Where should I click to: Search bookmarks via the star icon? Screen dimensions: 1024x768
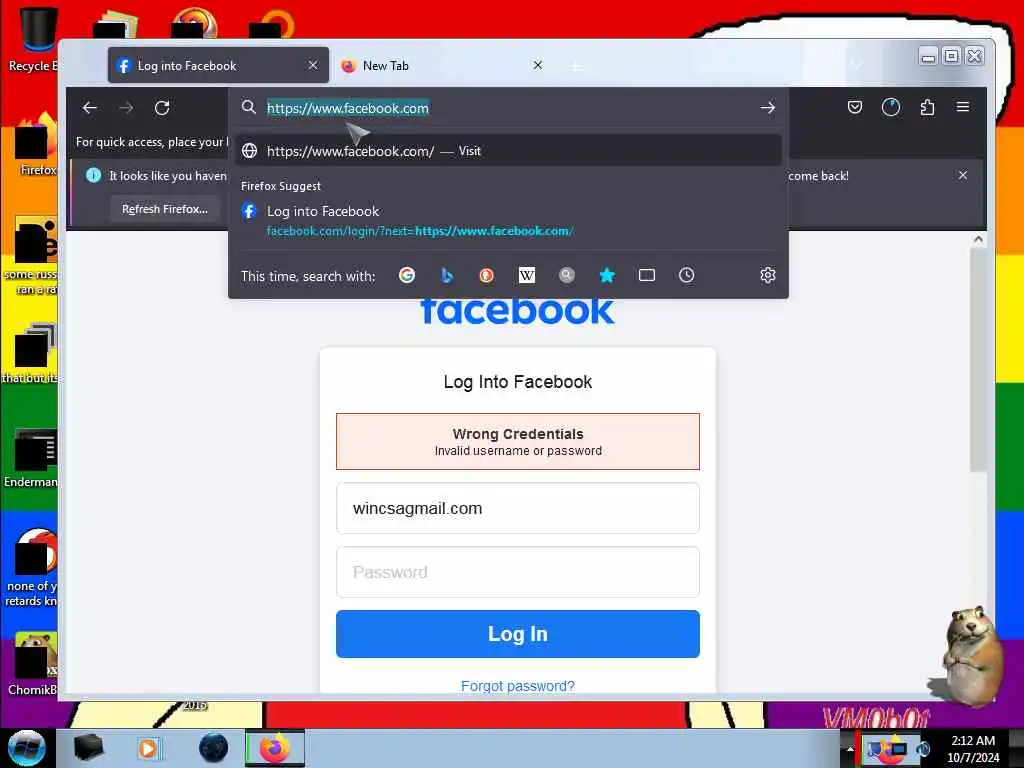(607, 276)
